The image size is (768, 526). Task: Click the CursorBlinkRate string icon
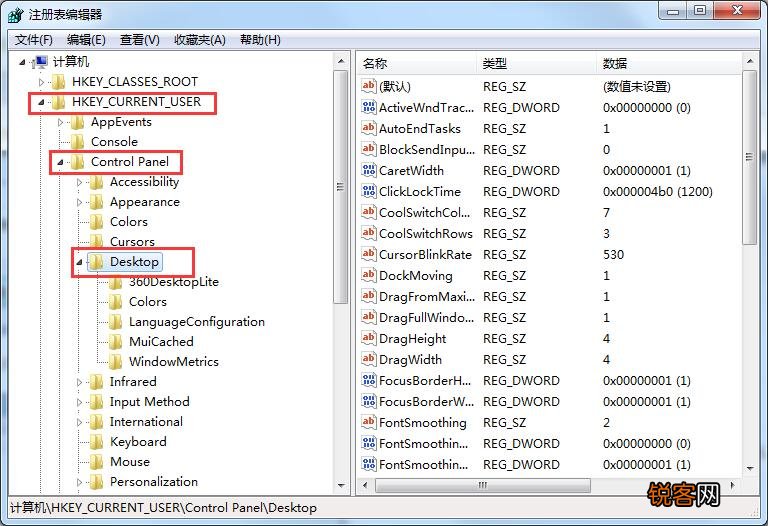click(x=368, y=254)
